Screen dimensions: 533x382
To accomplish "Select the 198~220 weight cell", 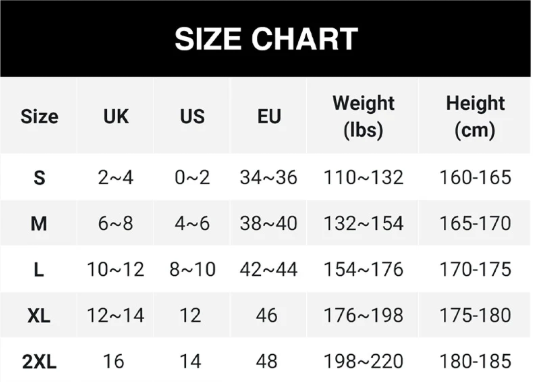I will [363, 361].
